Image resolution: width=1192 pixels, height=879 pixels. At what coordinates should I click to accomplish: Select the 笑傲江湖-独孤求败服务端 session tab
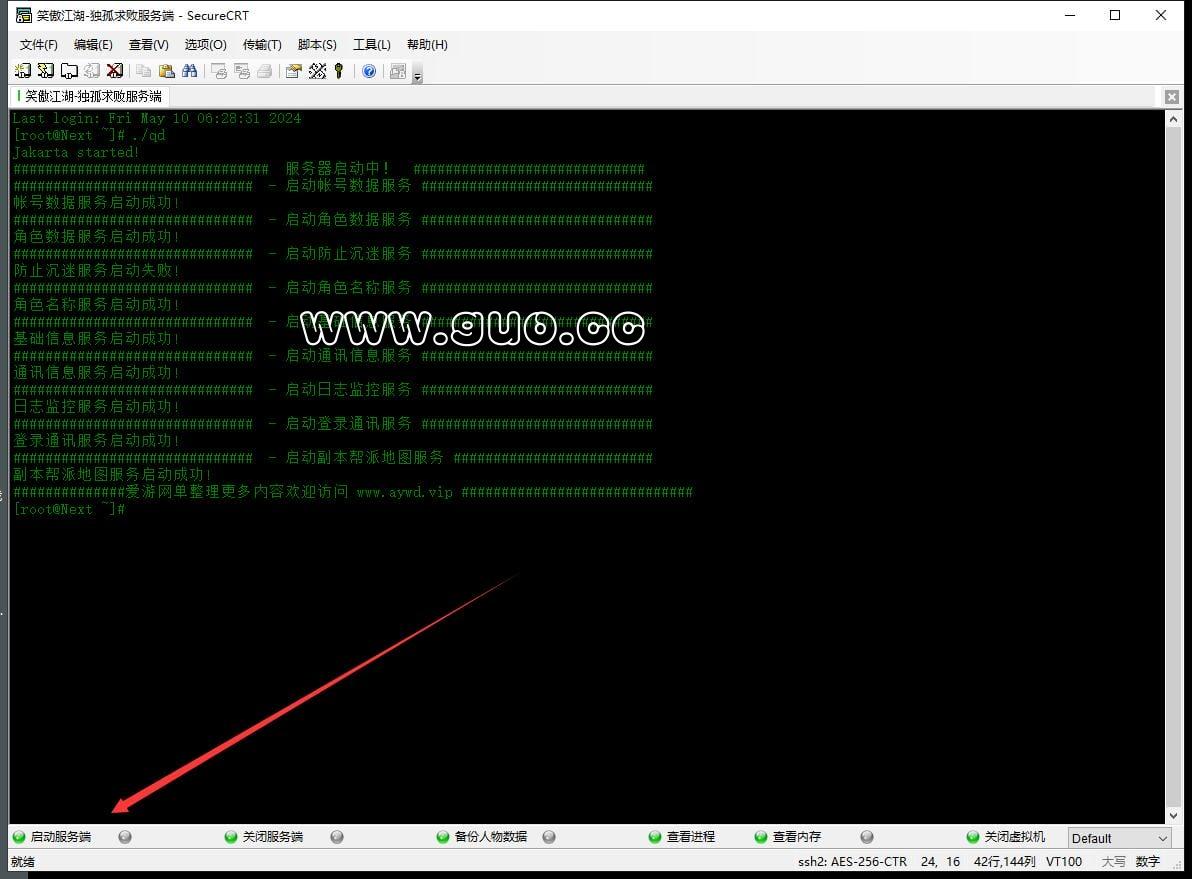pos(92,97)
